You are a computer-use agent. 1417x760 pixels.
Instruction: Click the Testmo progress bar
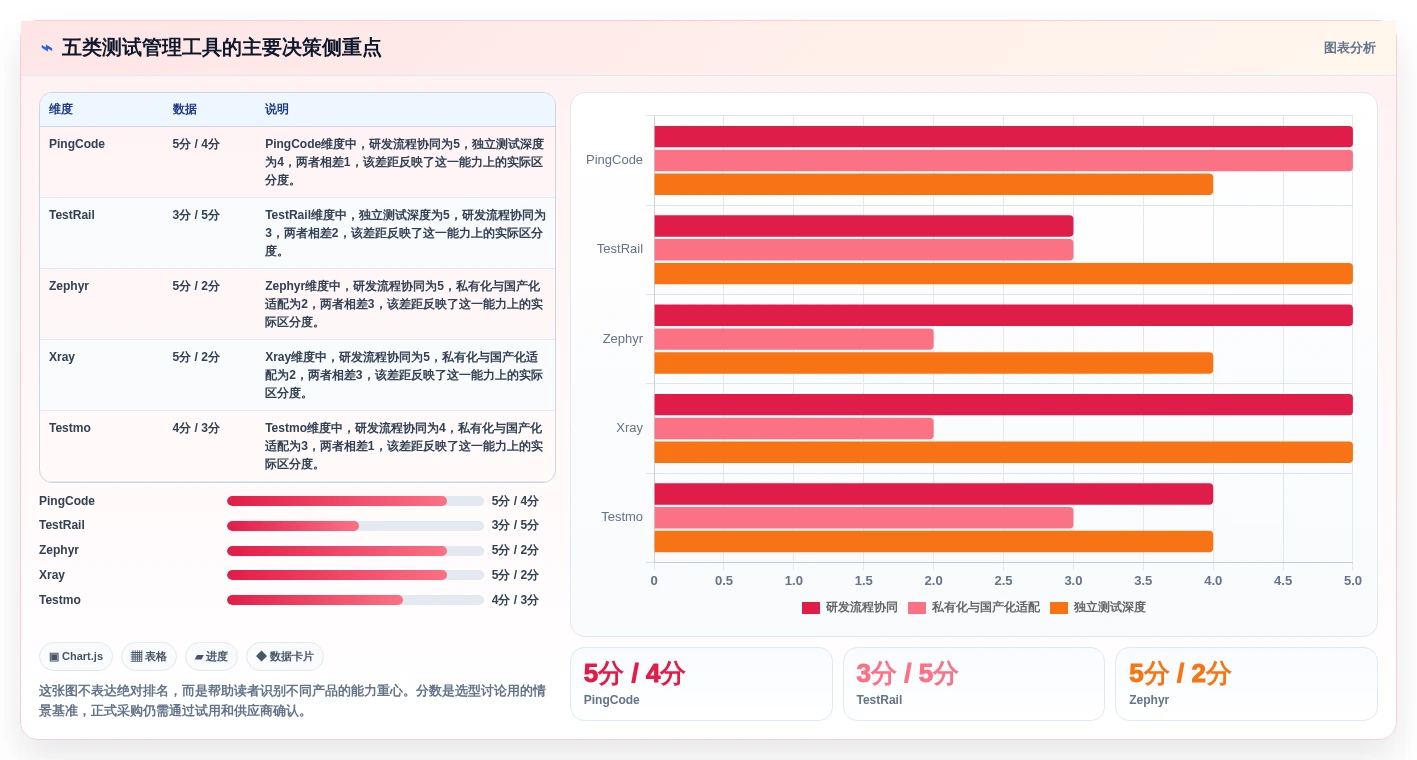point(355,600)
